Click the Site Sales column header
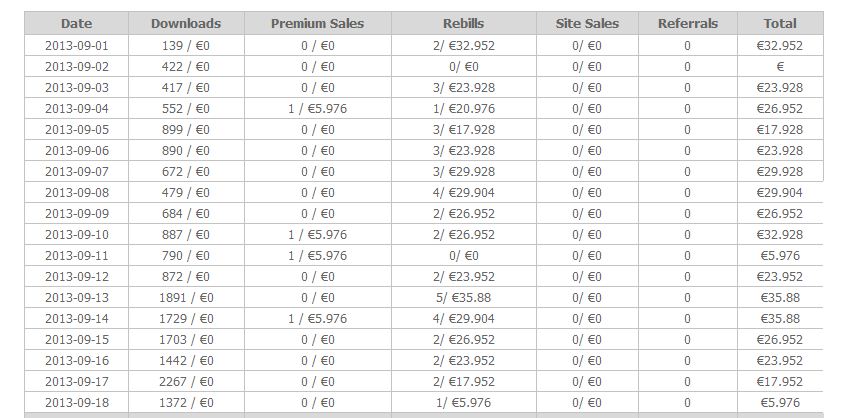 point(587,24)
